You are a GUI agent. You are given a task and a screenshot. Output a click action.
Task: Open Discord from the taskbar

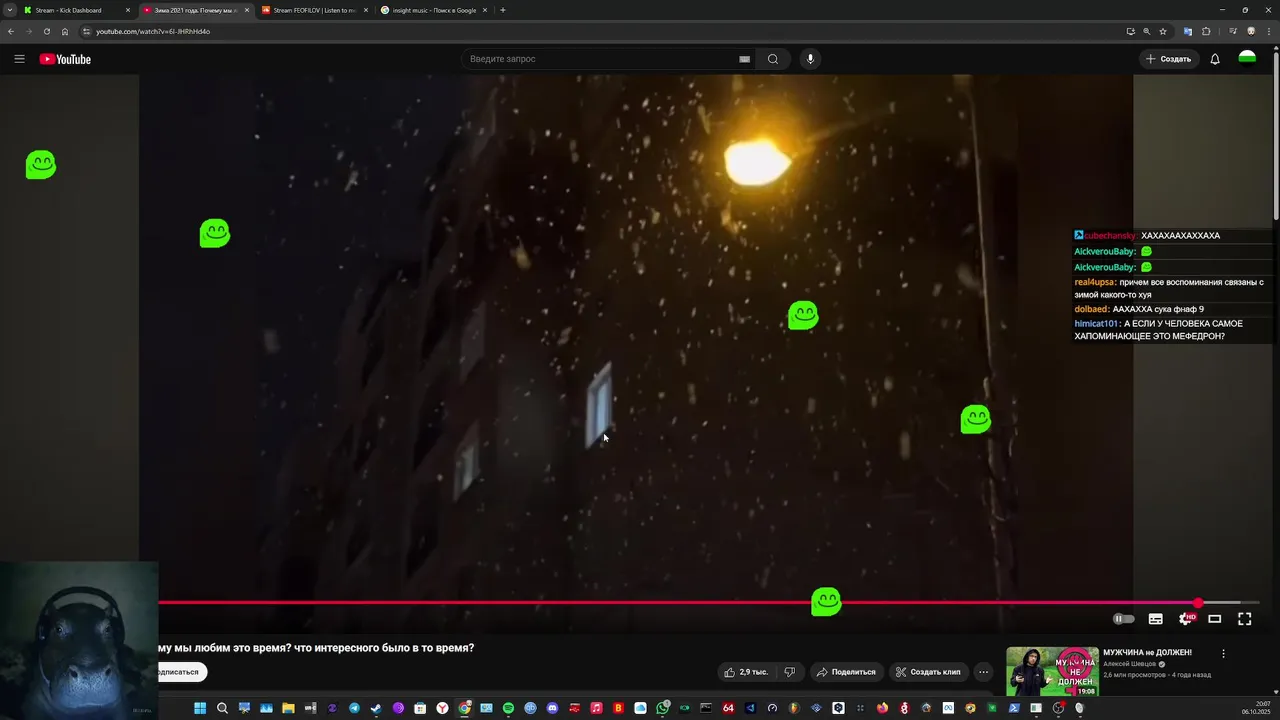click(x=552, y=708)
